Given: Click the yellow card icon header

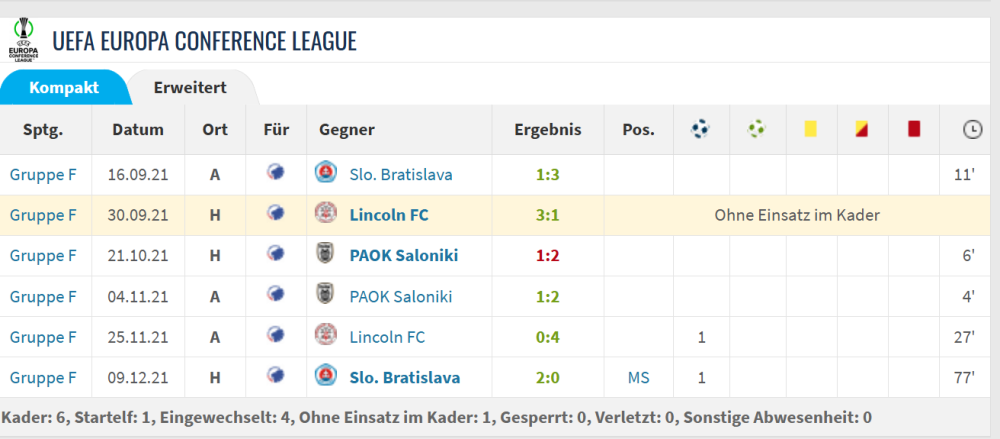Looking at the screenshot, I should pyautogui.click(x=809, y=129).
